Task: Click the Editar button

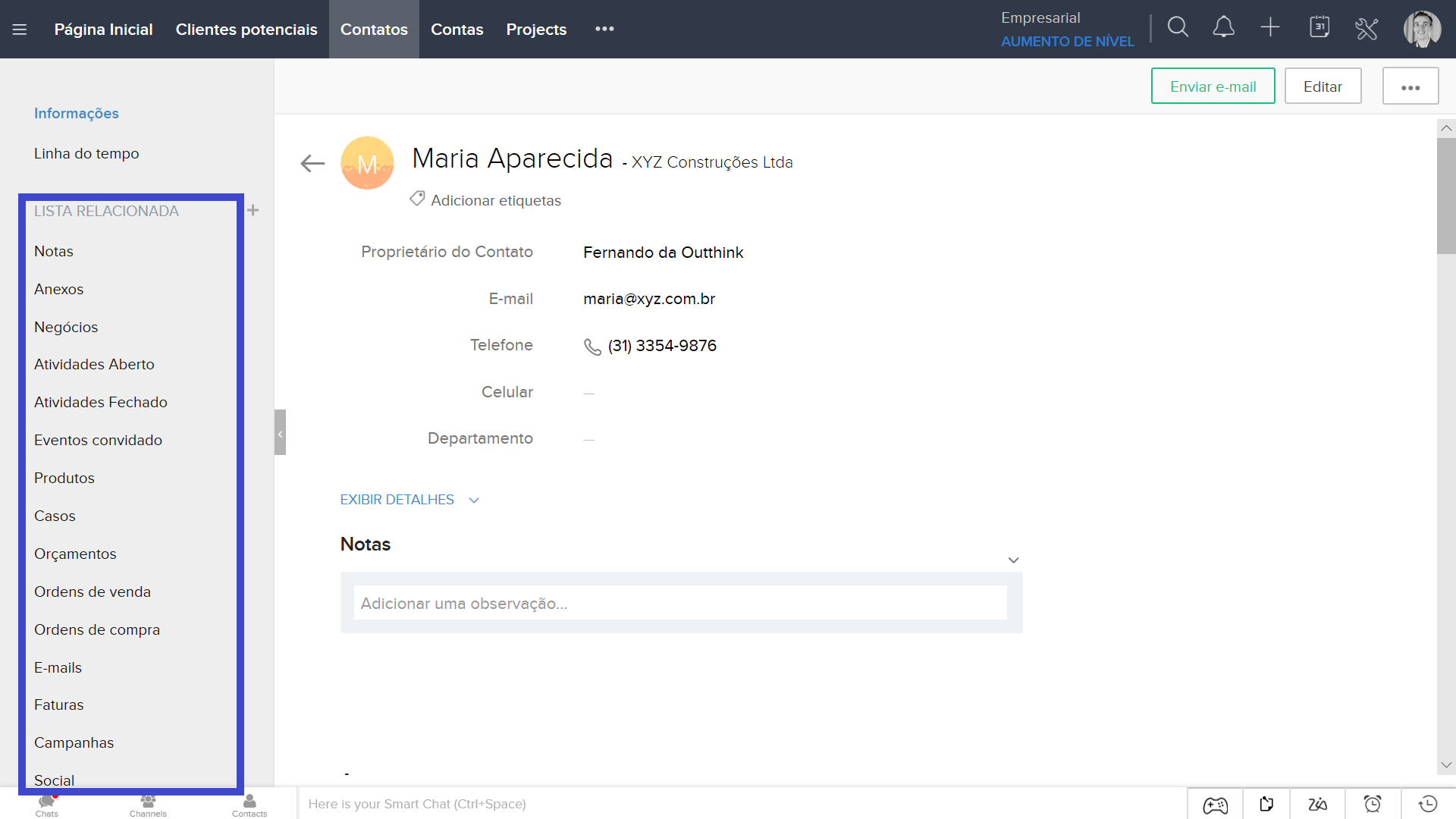Action: pos(1323,86)
